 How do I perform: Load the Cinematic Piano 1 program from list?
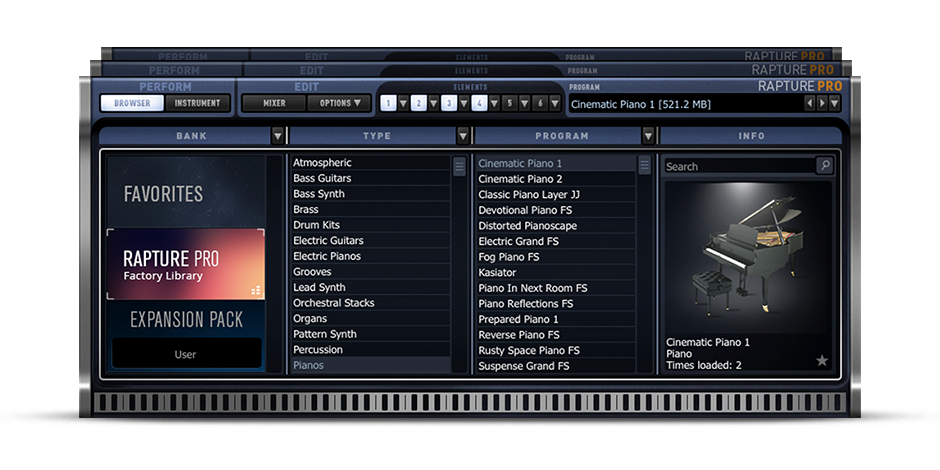pyautogui.click(x=556, y=163)
